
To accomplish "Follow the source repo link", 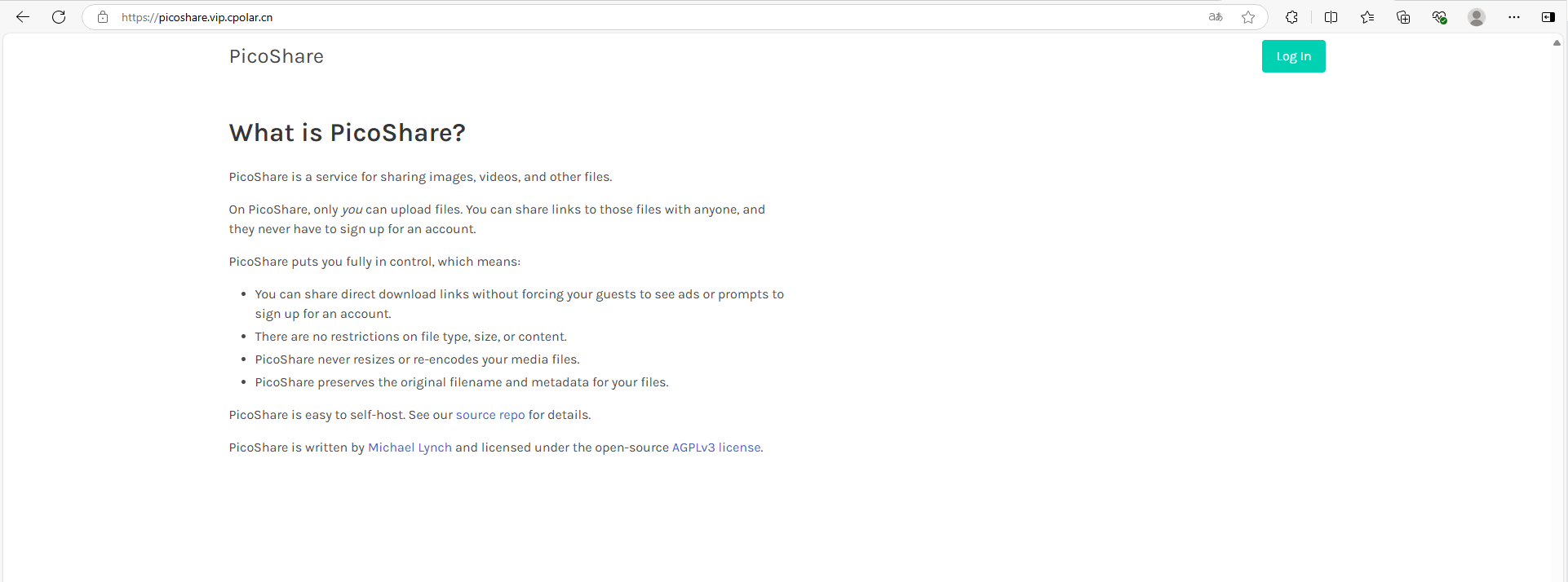I will coord(490,415).
